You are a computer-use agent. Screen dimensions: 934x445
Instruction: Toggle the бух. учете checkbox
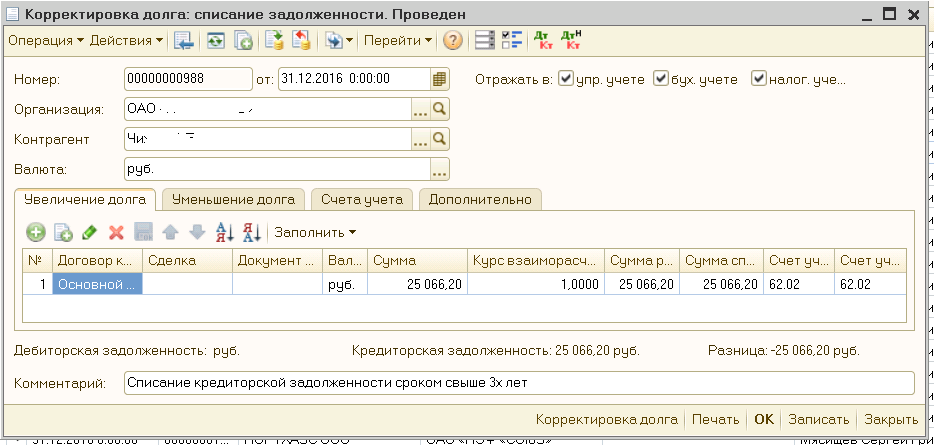pyautogui.click(x=660, y=79)
